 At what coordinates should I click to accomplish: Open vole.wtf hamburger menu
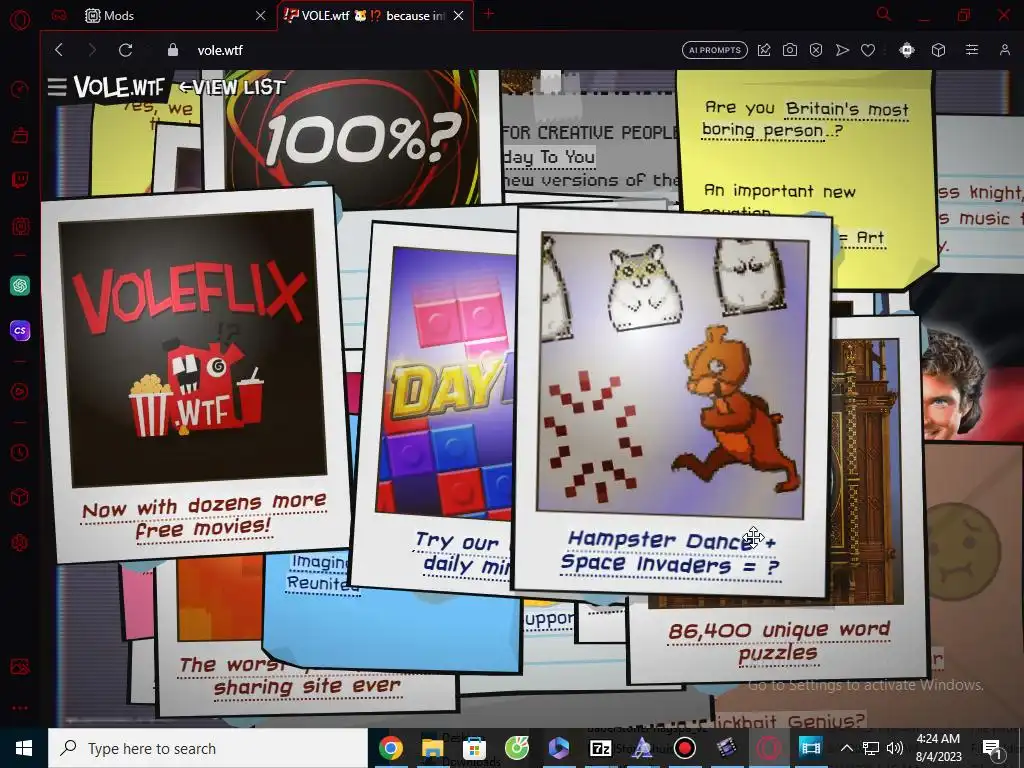[57, 87]
